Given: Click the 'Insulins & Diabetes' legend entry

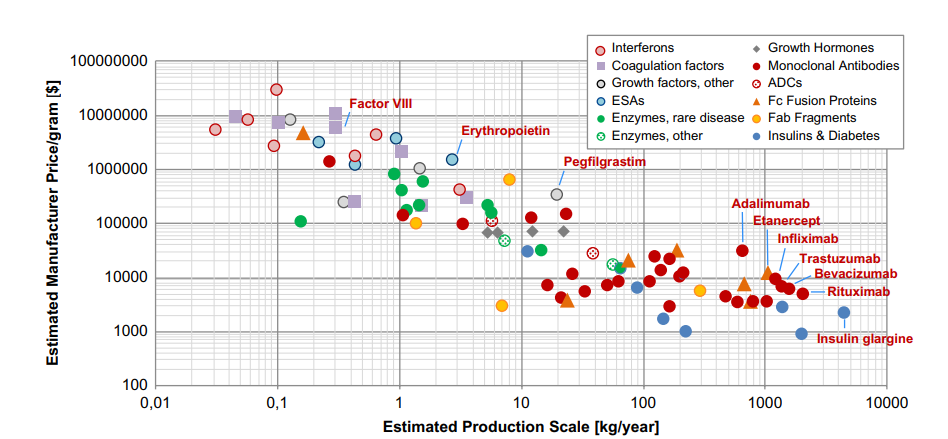Looking at the screenshot, I should (x=816, y=136).
